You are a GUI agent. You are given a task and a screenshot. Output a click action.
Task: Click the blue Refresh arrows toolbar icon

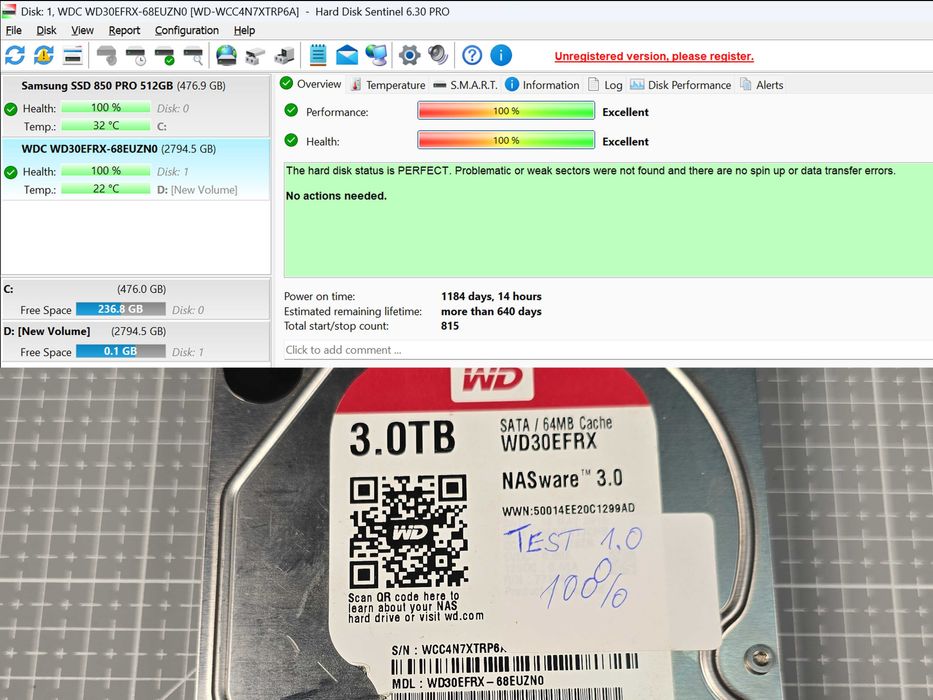pyautogui.click(x=15, y=55)
